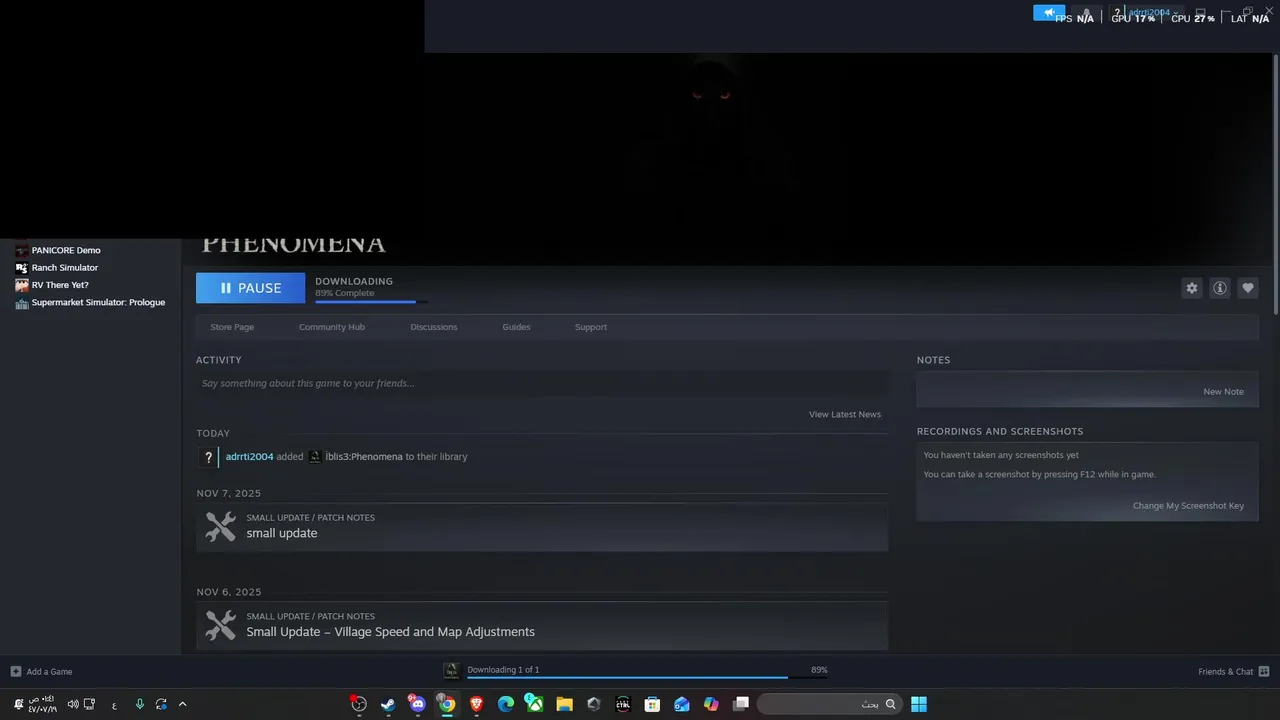Click the taskbar search box

click(829, 704)
